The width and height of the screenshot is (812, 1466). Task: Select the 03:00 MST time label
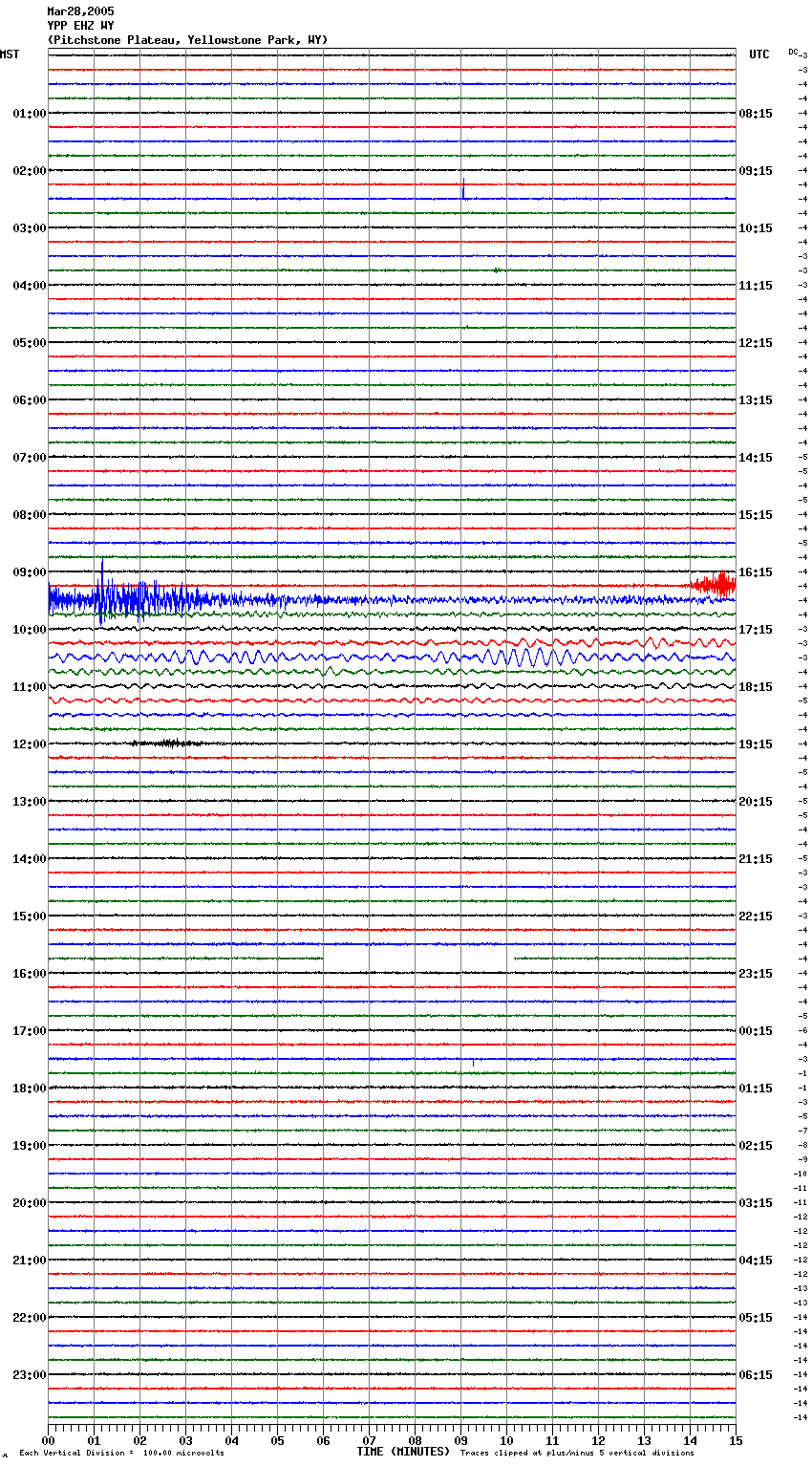(x=29, y=228)
